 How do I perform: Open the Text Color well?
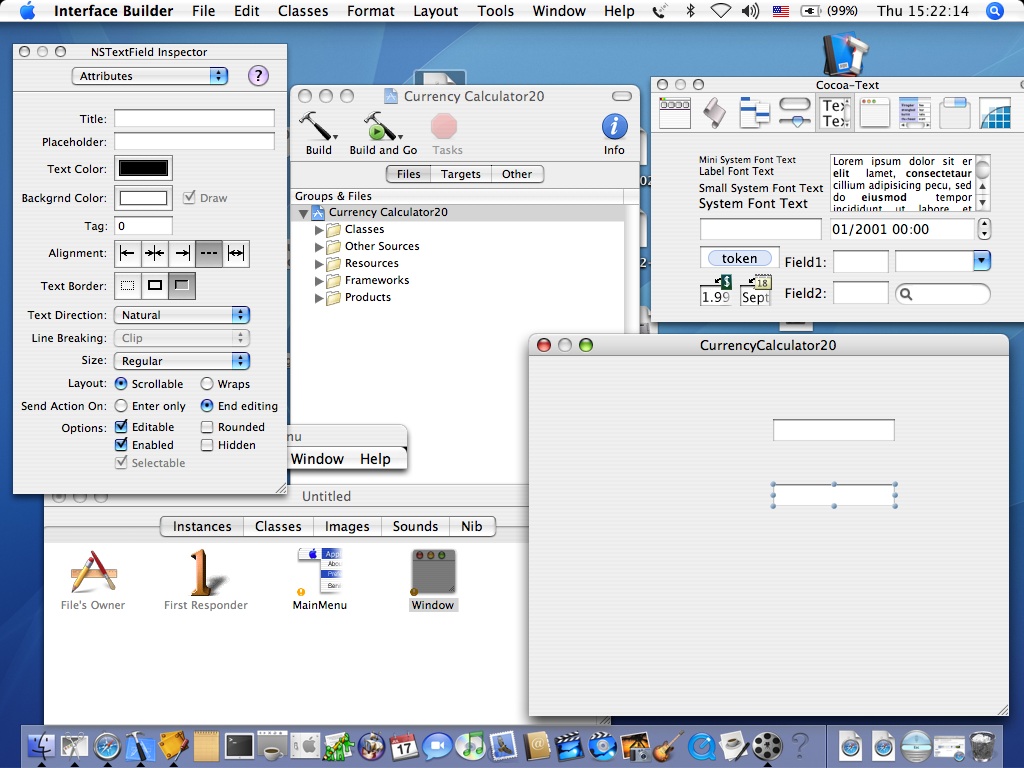[143, 168]
